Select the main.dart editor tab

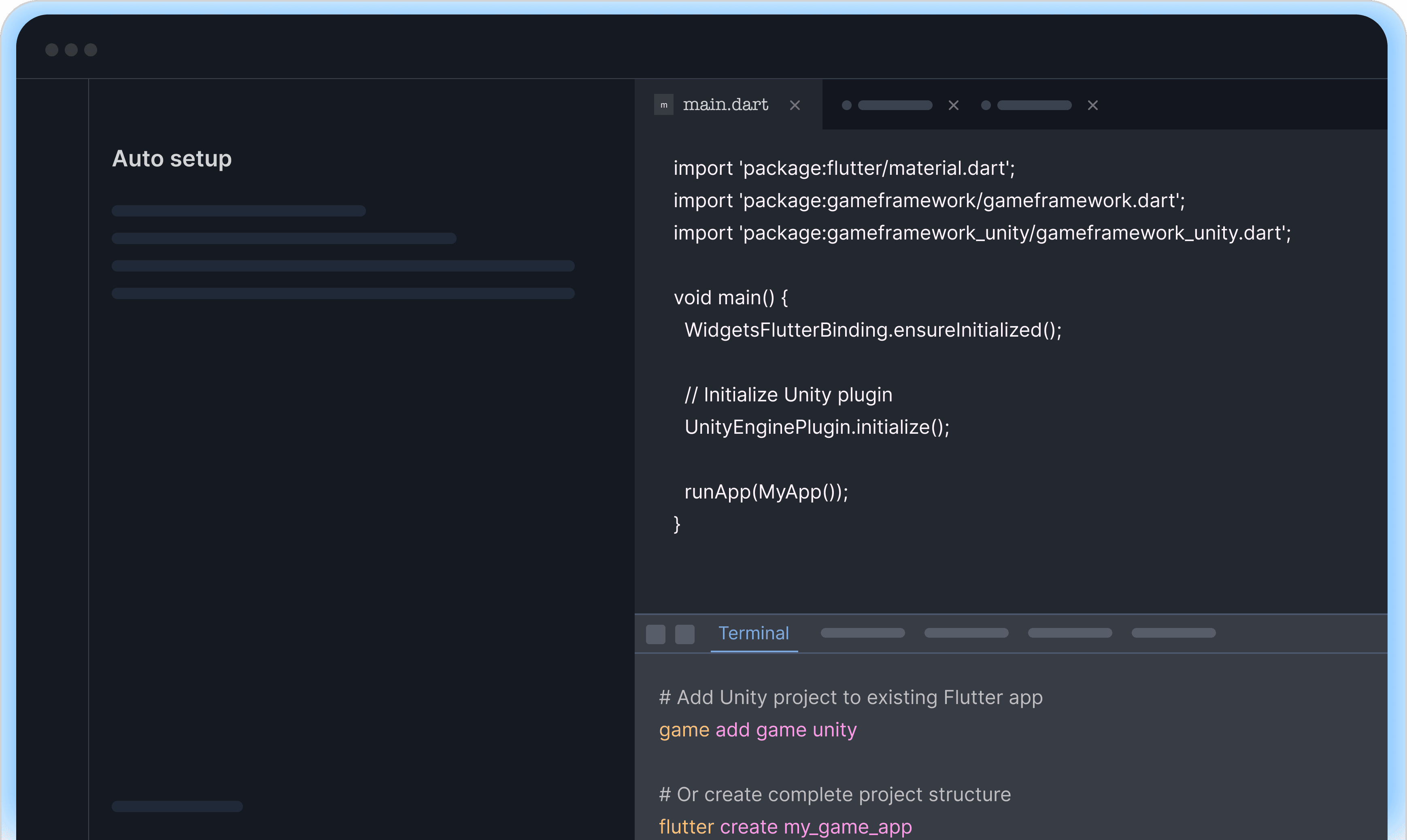pyautogui.click(x=725, y=105)
